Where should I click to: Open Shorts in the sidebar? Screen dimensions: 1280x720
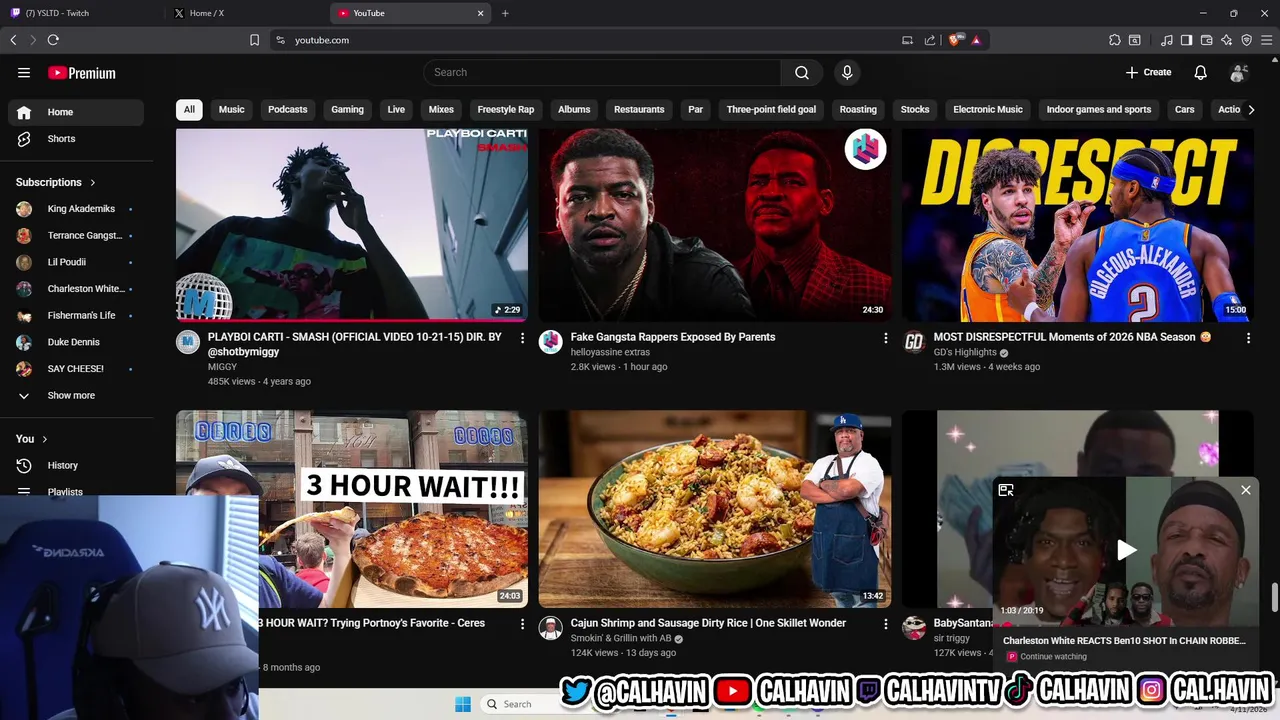(76, 139)
